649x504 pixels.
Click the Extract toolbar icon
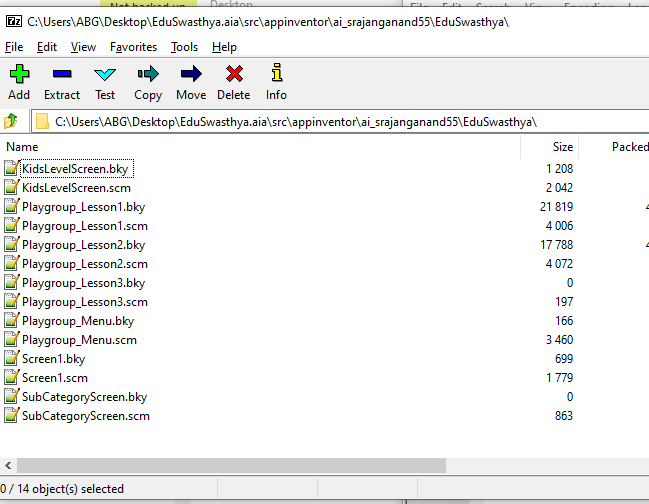coord(62,74)
